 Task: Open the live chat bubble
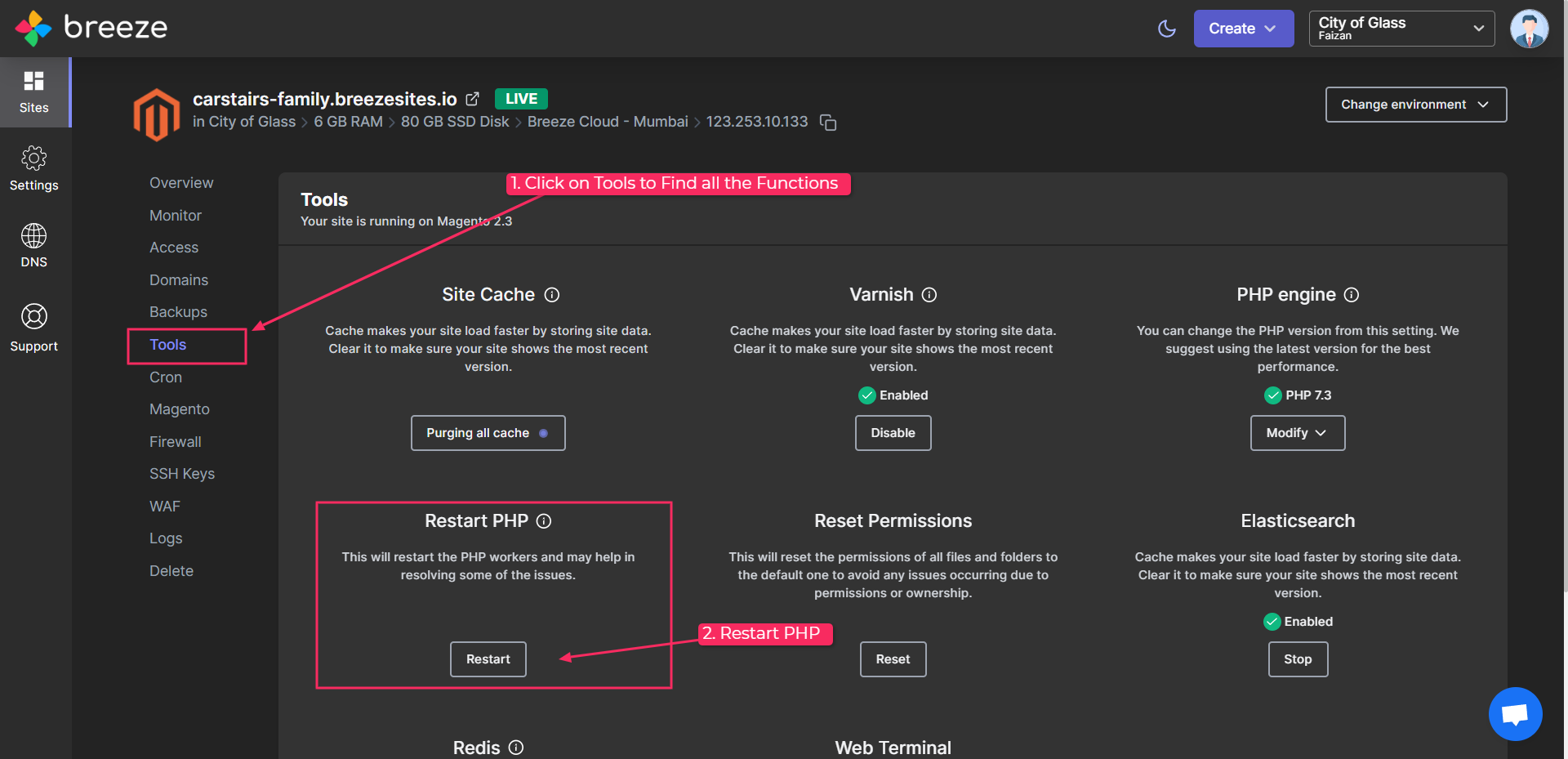pyautogui.click(x=1515, y=714)
